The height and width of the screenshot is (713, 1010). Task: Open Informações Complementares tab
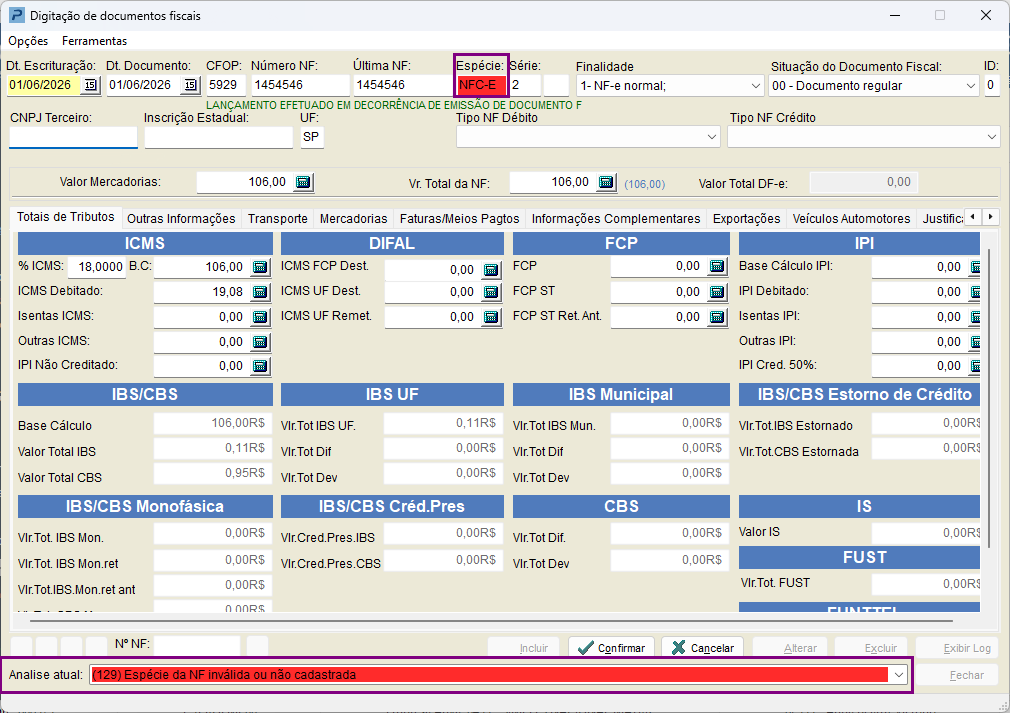point(616,219)
